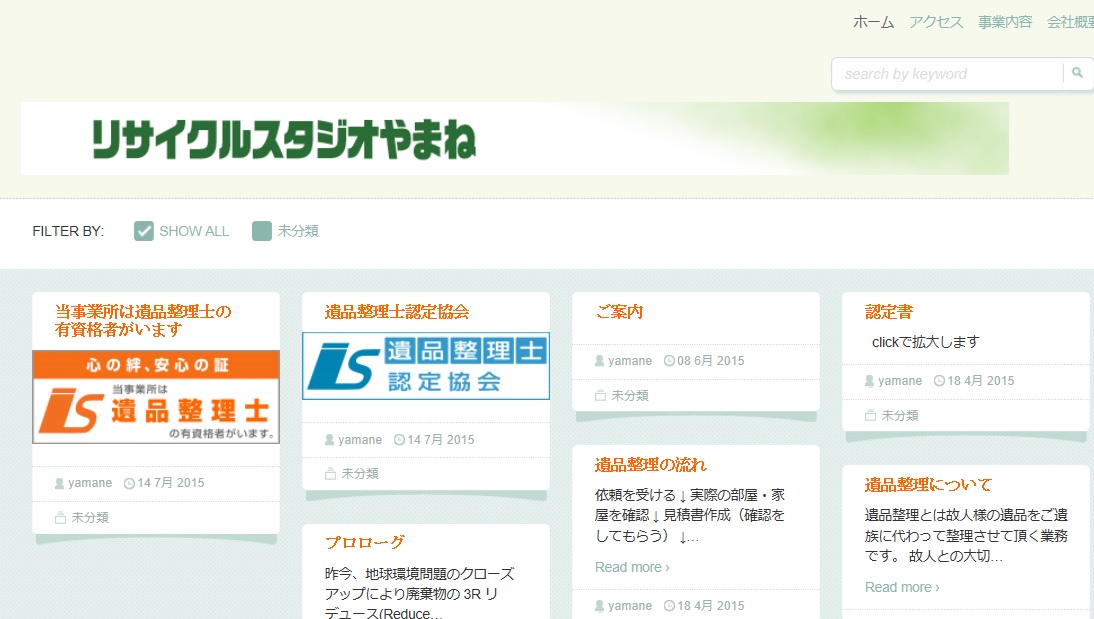Click clock icon in 遺品整理士認定協会 card
1094x619 pixels.
(x=400, y=440)
